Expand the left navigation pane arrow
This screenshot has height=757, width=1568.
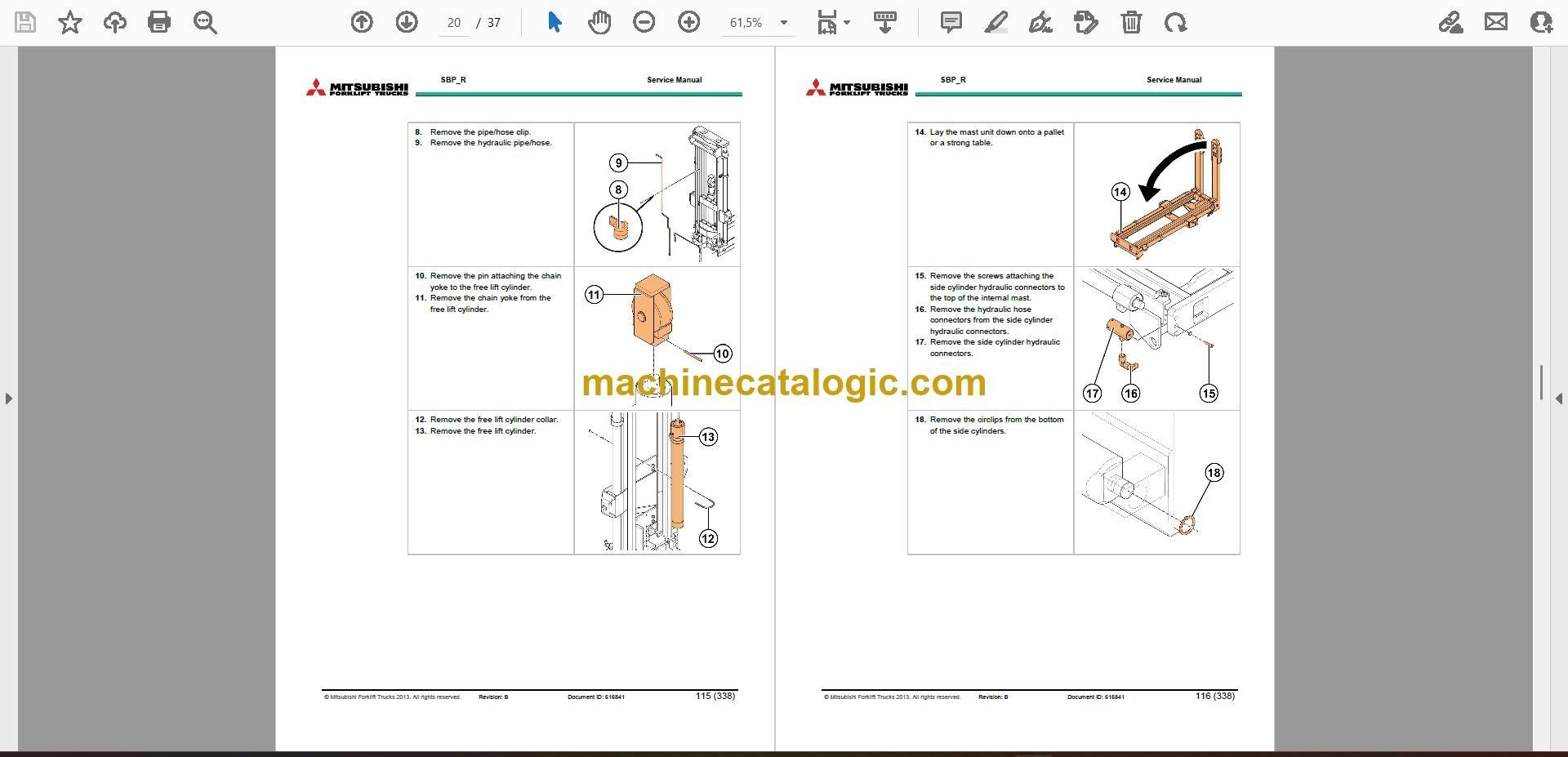coord(8,399)
